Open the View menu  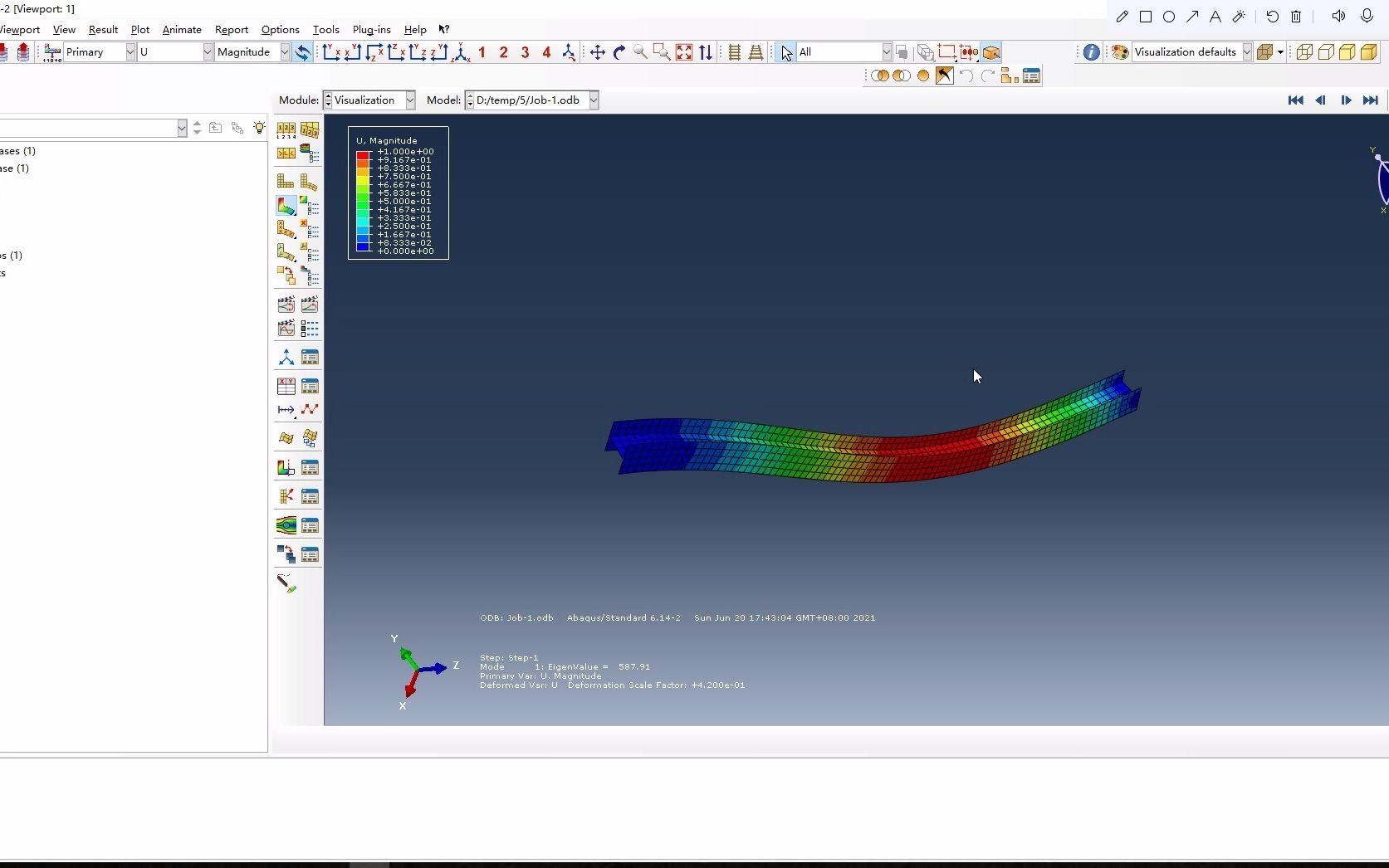pos(64,29)
